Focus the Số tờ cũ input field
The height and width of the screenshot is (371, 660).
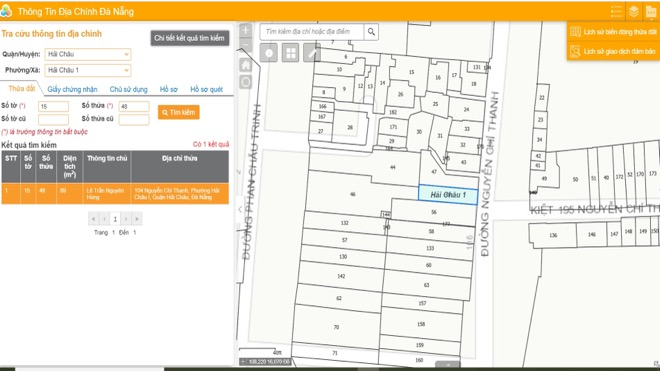pos(53,120)
